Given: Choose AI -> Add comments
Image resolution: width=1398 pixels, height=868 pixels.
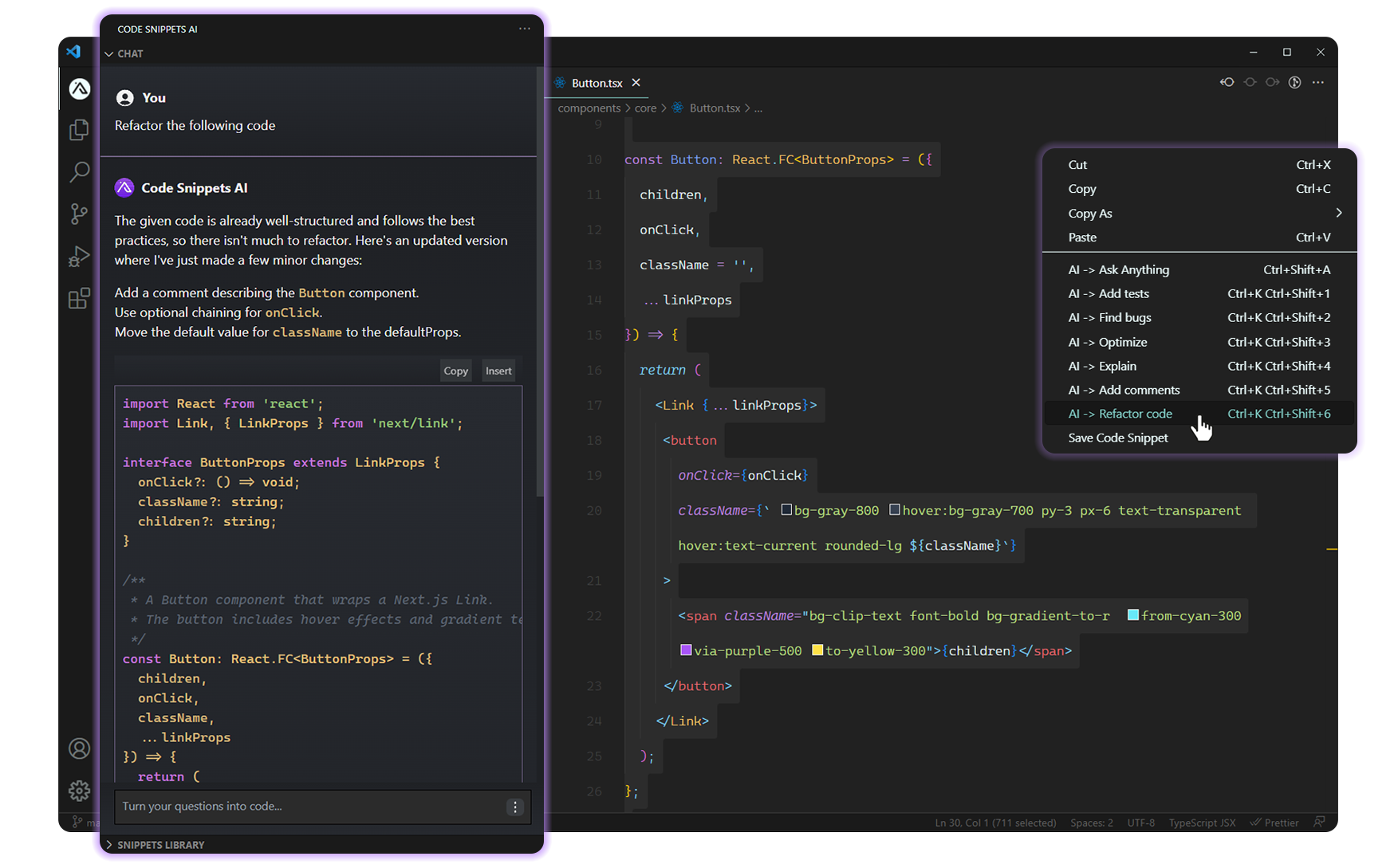Looking at the screenshot, I should (1199, 390).
